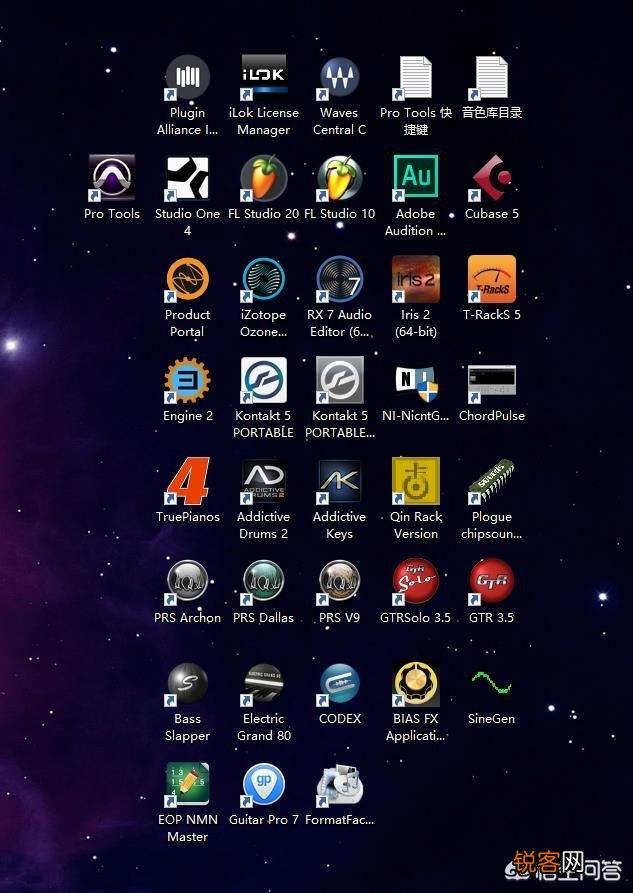Image resolution: width=633 pixels, height=893 pixels.
Task: Select Addictive Keys icon
Action: [x=340, y=481]
